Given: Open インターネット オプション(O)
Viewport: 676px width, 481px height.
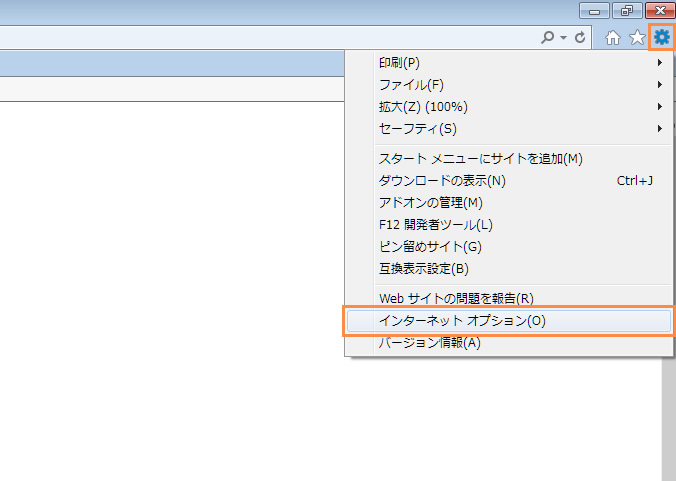Looking at the screenshot, I should pos(462,321).
